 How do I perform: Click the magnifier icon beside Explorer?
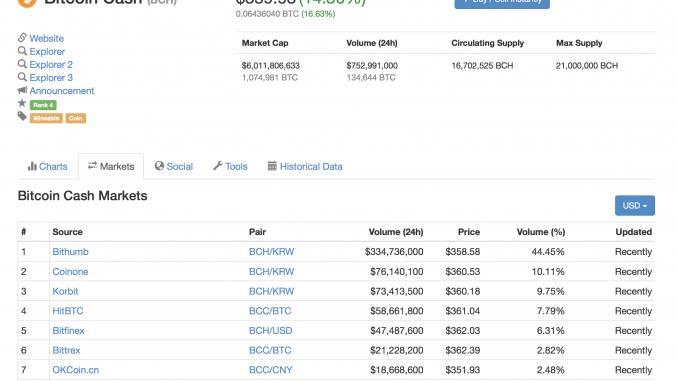tap(22, 51)
